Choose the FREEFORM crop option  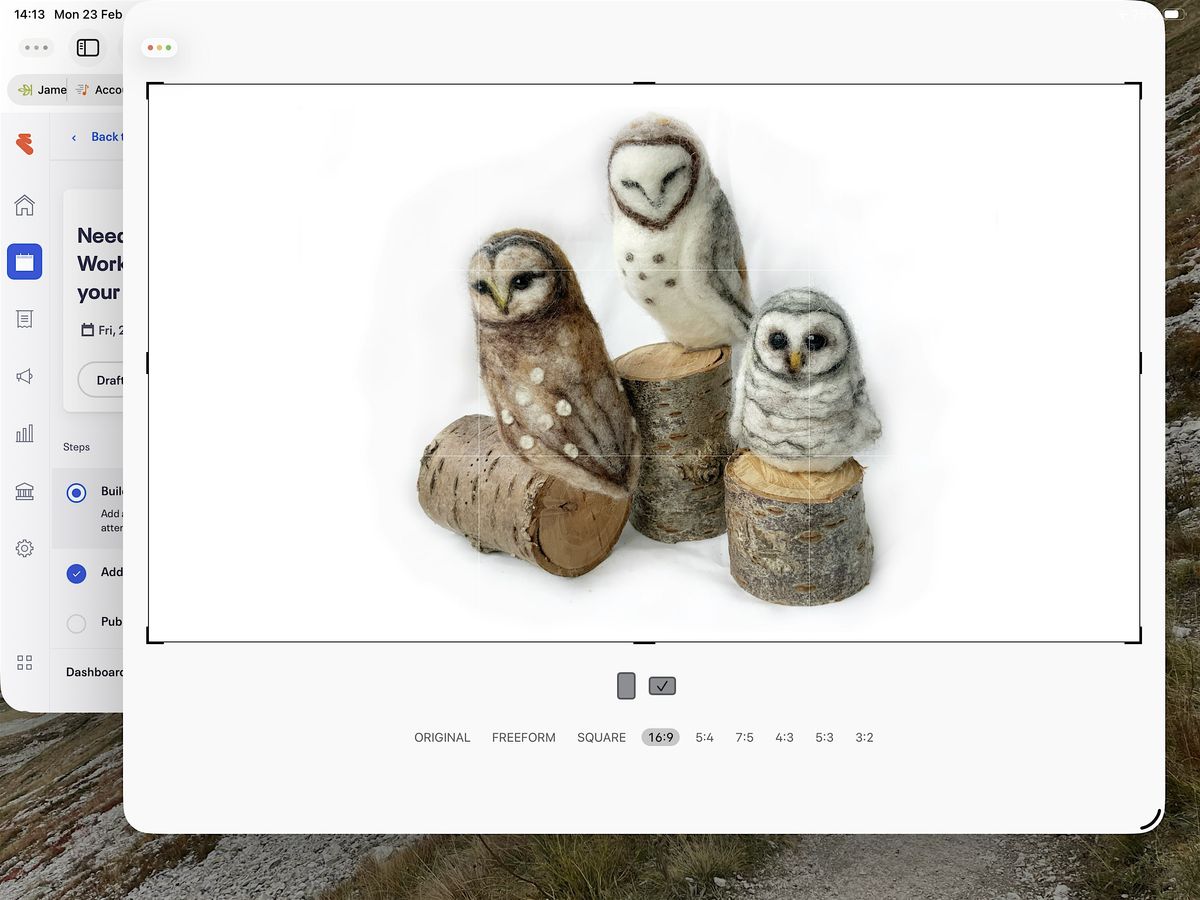[523, 738]
